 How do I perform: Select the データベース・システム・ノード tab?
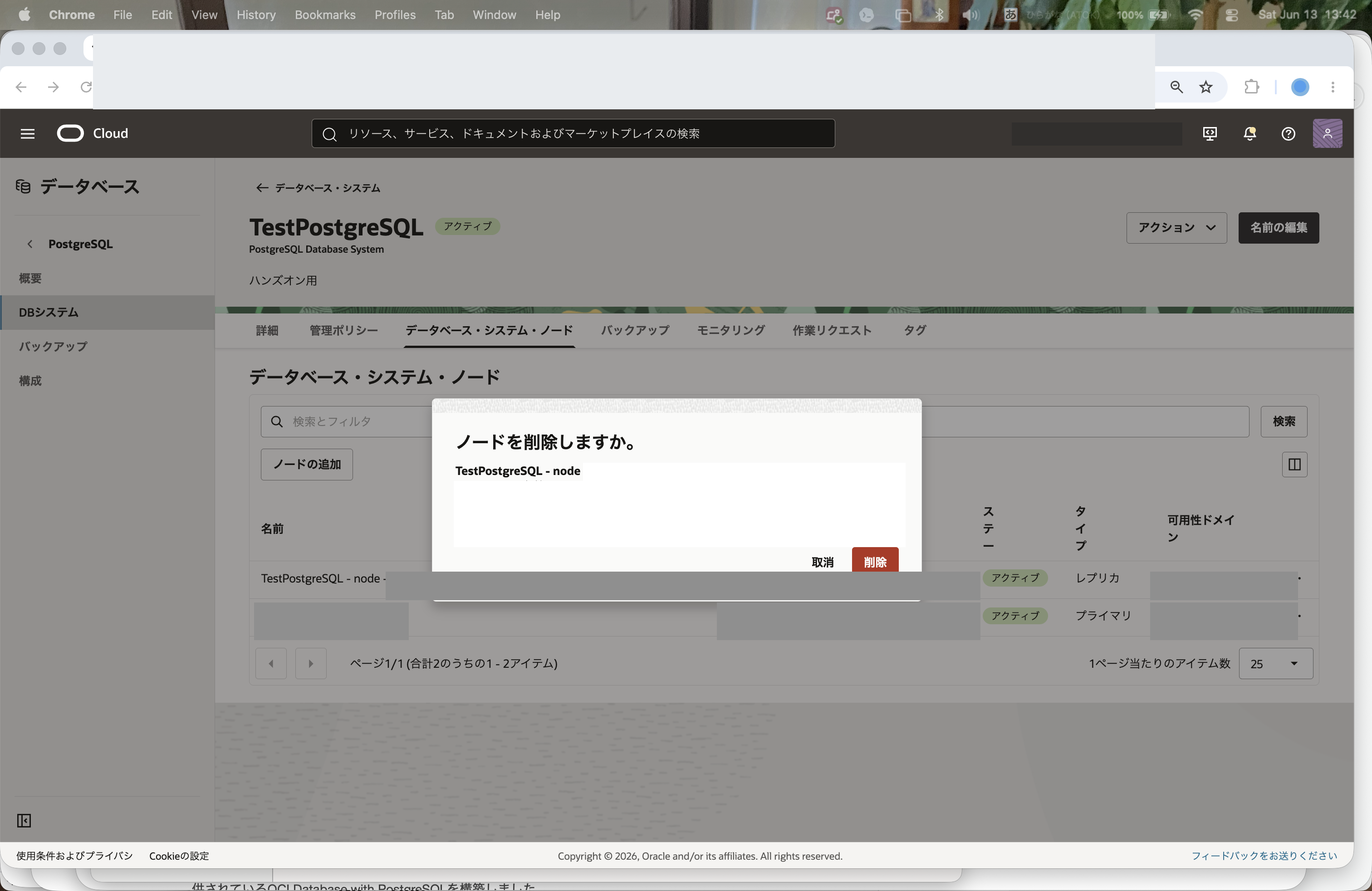click(x=489, y=330)
